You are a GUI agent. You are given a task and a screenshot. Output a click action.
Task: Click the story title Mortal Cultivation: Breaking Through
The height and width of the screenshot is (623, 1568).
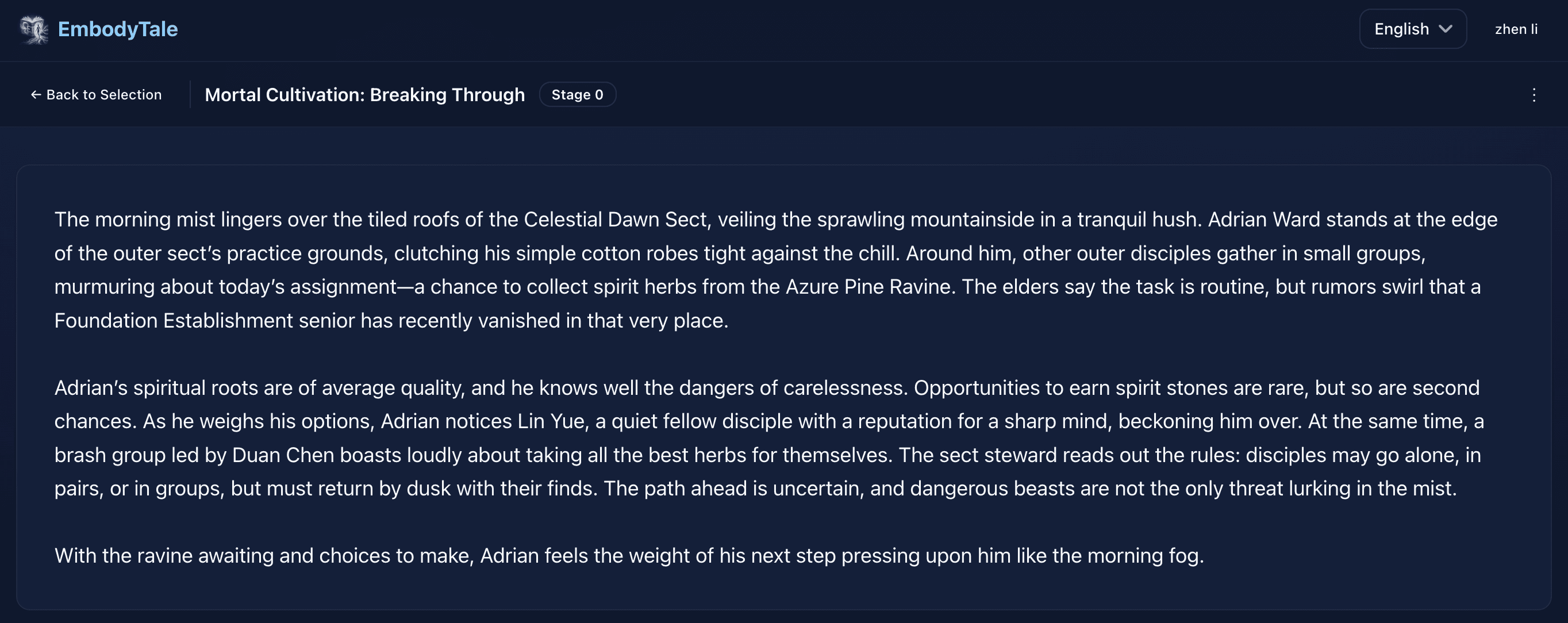(x=364, y=94)
